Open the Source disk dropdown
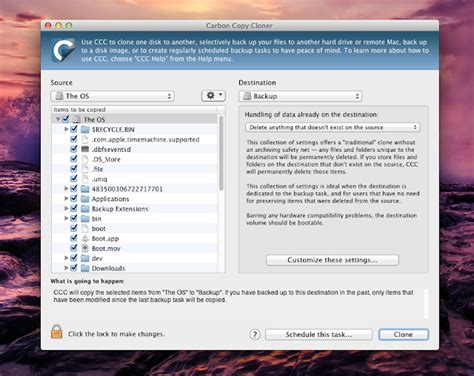This screenshot has height=376, width=474. 112,96
